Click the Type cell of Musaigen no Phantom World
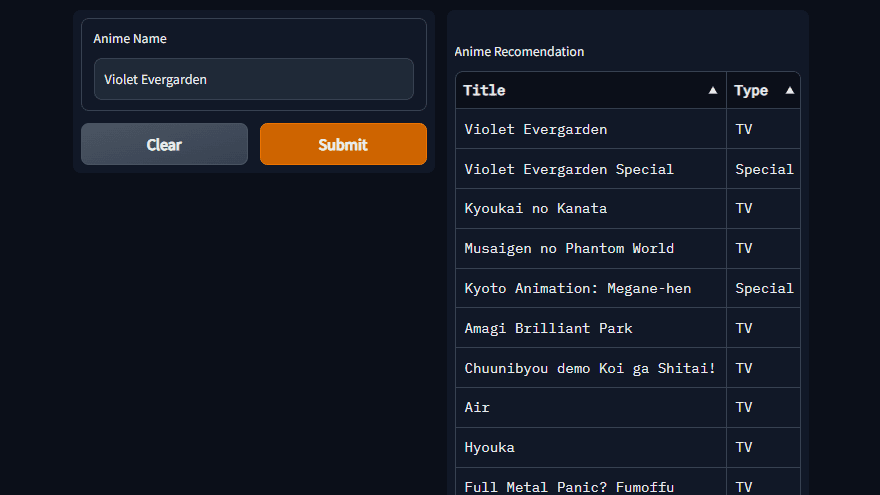 pos(763,249)
